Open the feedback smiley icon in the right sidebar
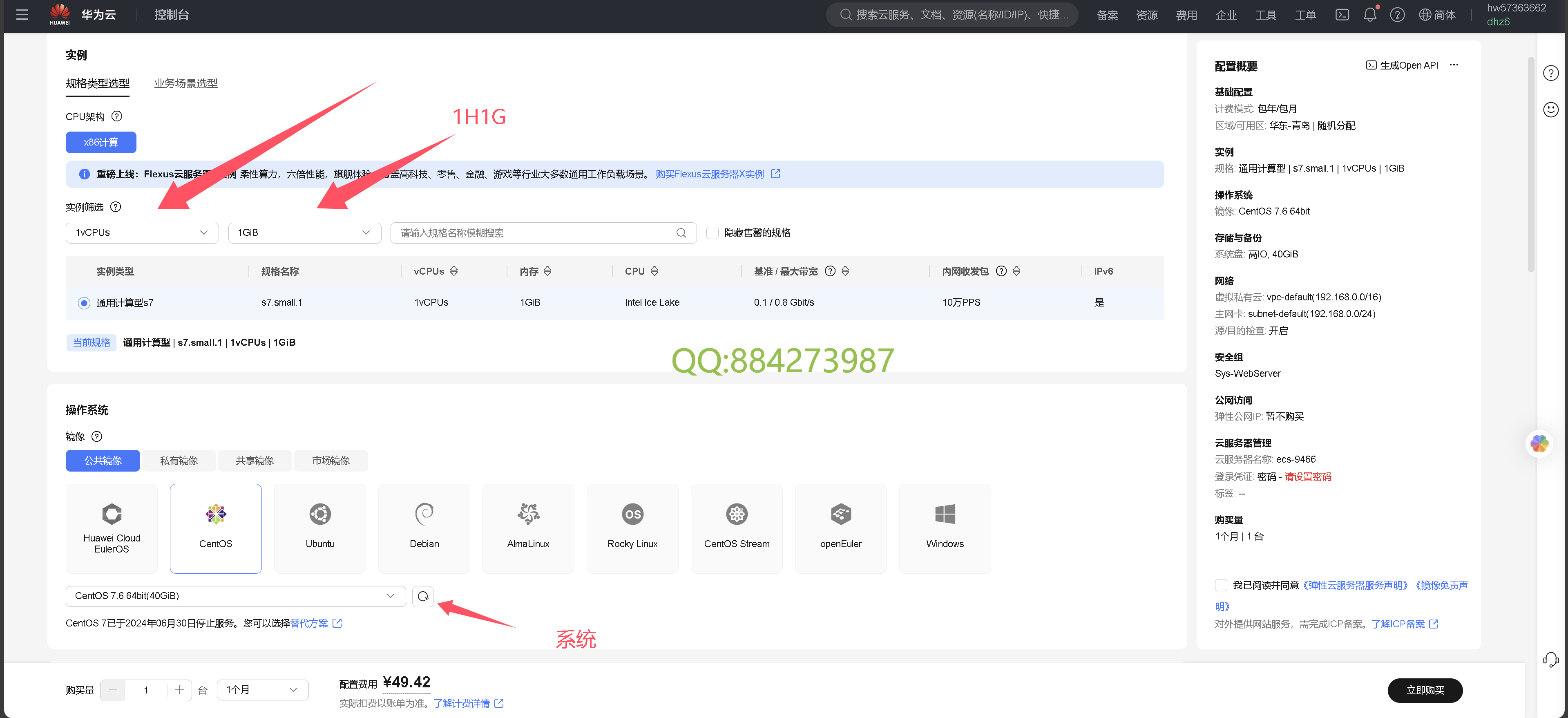Image resolution: width=1568 pixels, height=718 pixels. click(x=1551, y=109)
